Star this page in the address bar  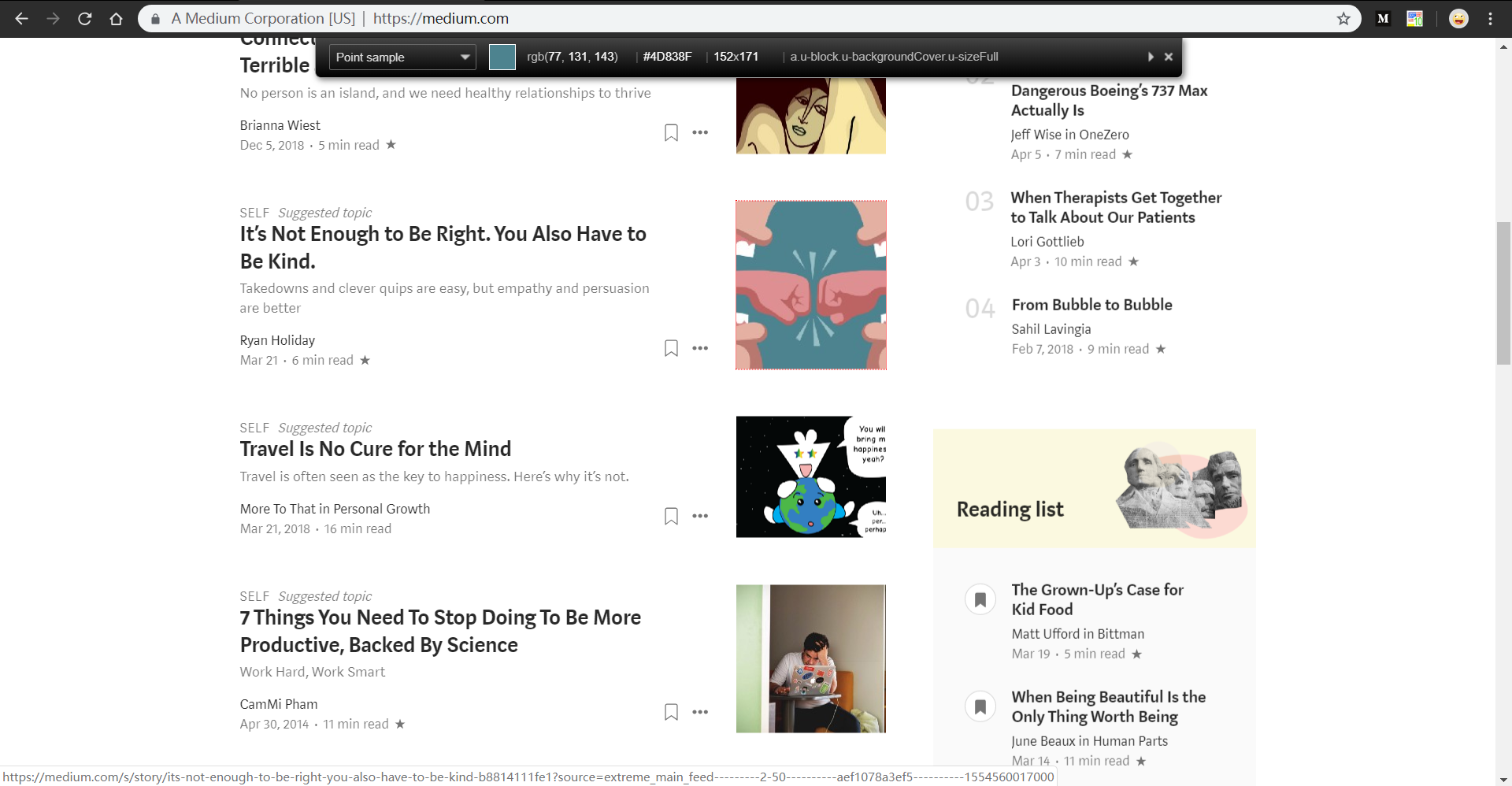[x=1343, y=19]
